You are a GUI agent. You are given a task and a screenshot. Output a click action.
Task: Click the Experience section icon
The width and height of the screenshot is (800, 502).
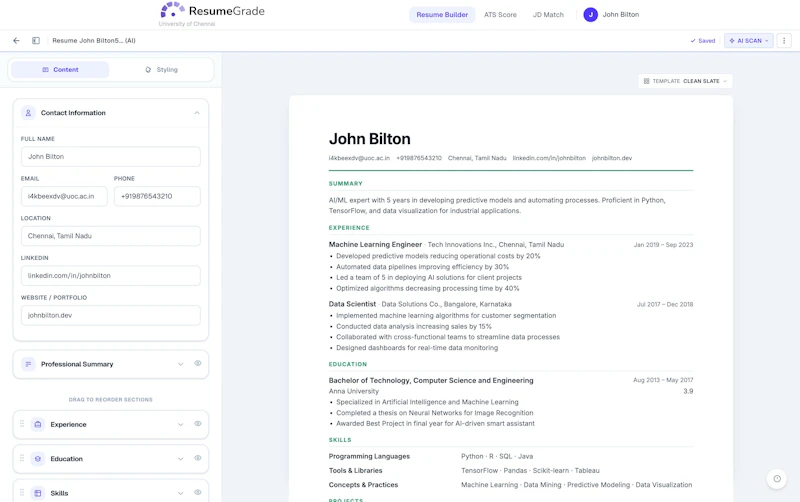click(38, 424)
